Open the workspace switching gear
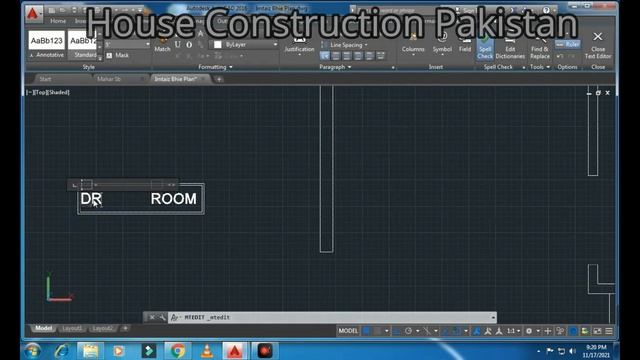This screenshot has width=640, height=360. 529,331
